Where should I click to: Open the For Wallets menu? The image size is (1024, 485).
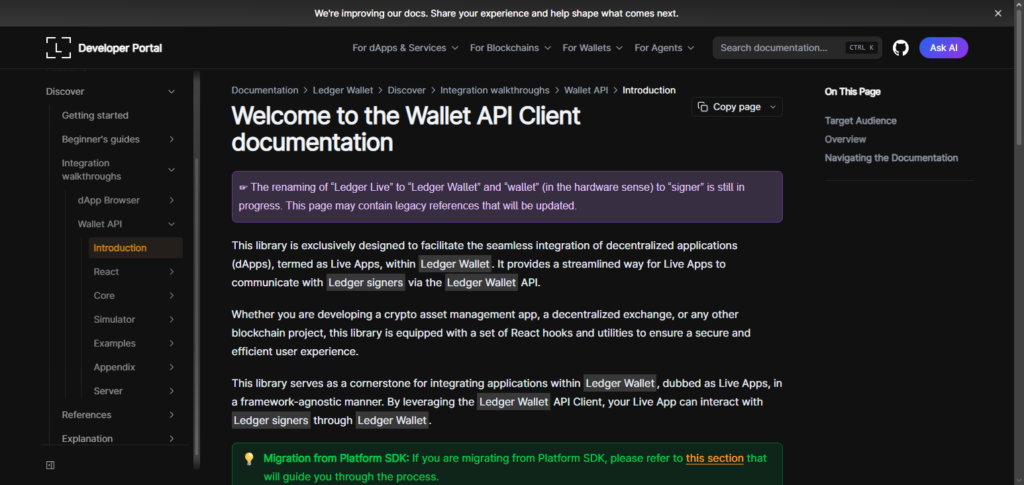[592, 48]
